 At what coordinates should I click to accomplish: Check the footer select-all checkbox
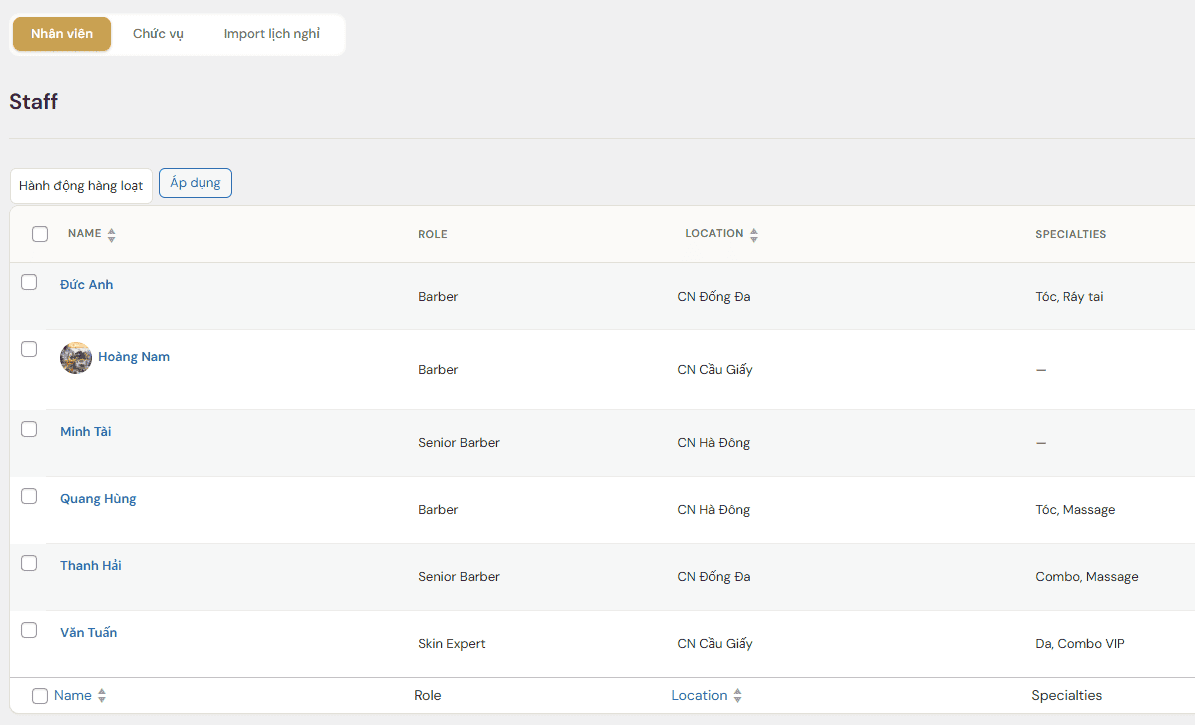pyautogui.click(x=40, y=696)
